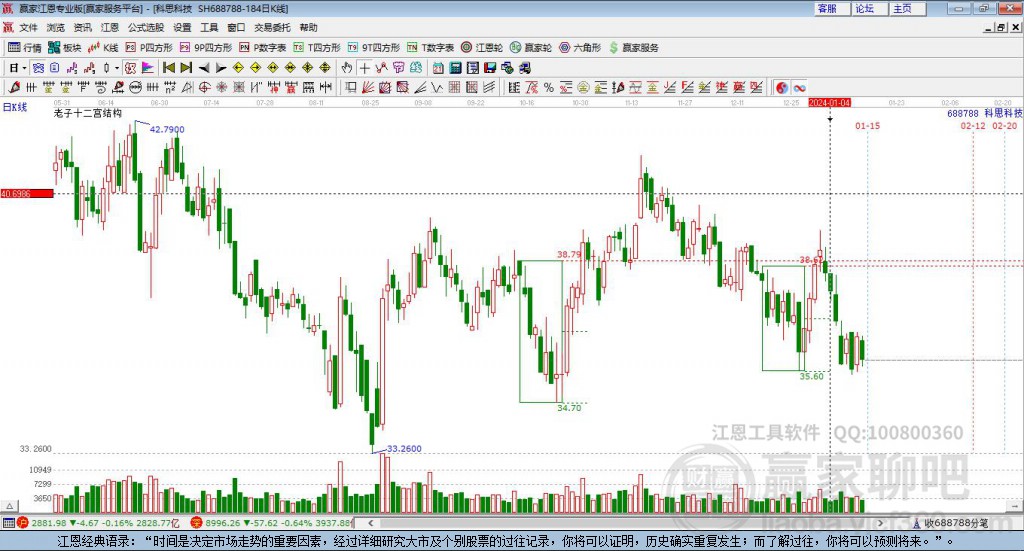Image resolution: width=1024 pixels, height=551 pixels.
Task: Click the 收688788分笔 status item
Action: click(951, 523)
